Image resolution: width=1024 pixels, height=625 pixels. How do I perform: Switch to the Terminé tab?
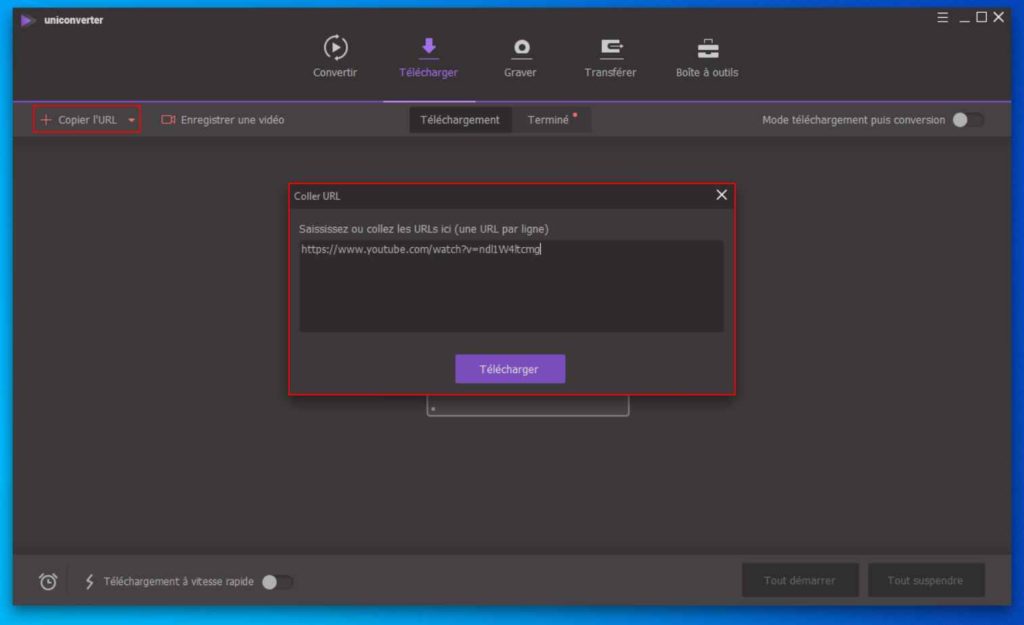[x=551, y=120]
